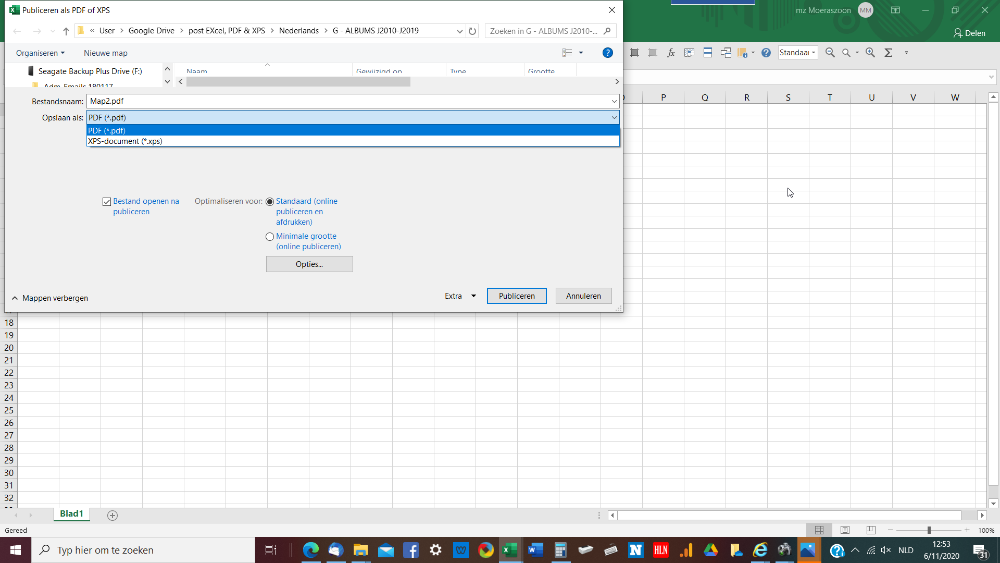Select the Blad1 sheet tab
The image size is (1000, 563).
click(x=71, y=514)
